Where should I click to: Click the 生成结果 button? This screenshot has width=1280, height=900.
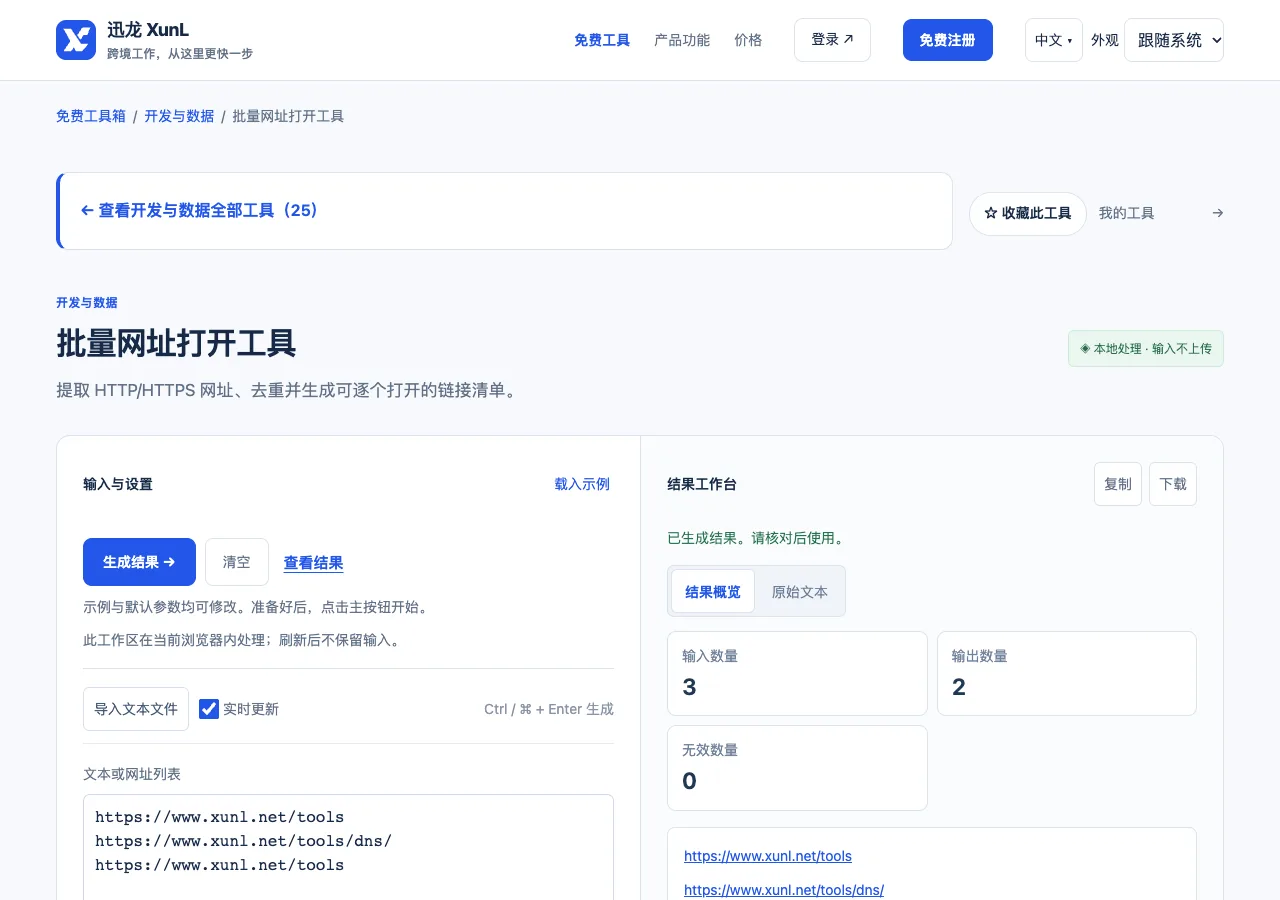pos(139,562)
